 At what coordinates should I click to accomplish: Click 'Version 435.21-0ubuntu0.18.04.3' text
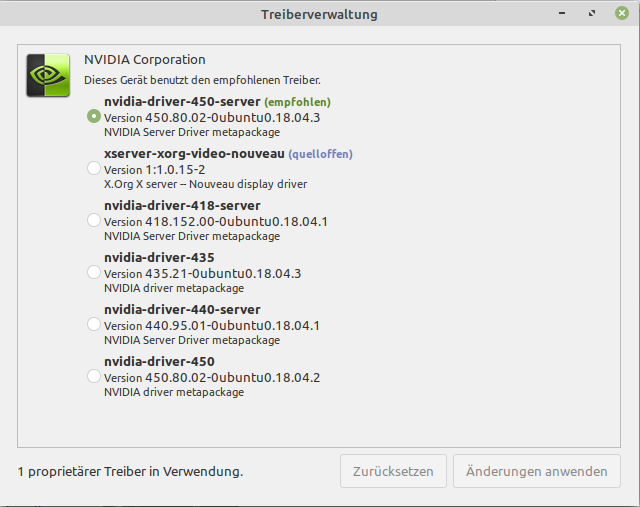pyautogui.click(x=202, y=274)
